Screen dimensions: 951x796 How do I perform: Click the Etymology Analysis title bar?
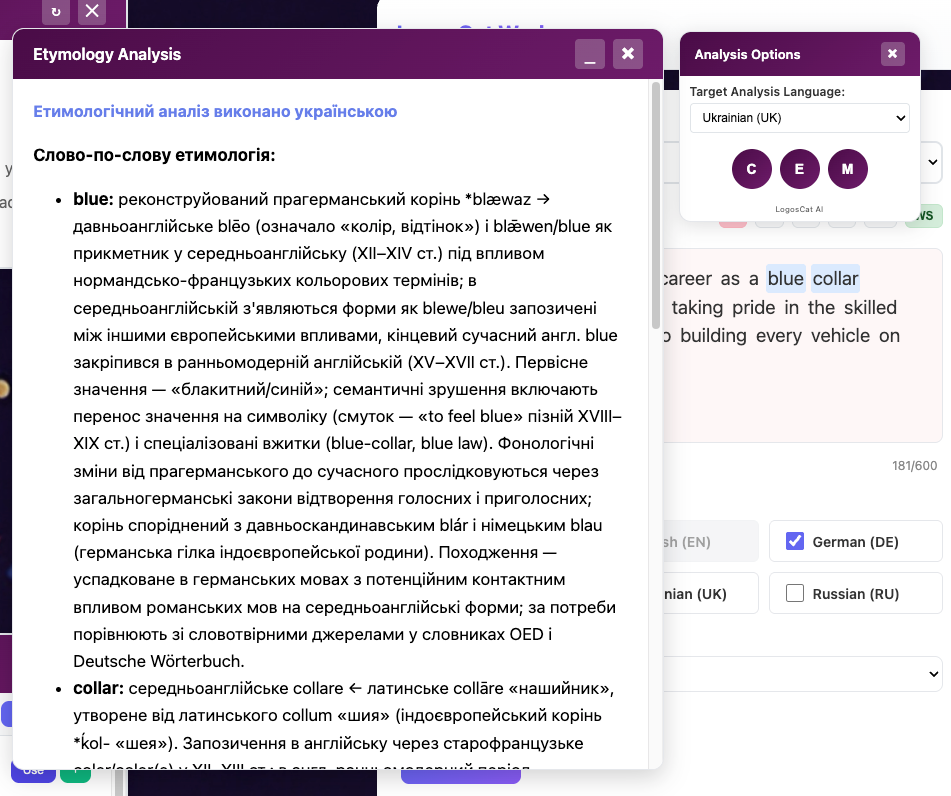point(300,54)
